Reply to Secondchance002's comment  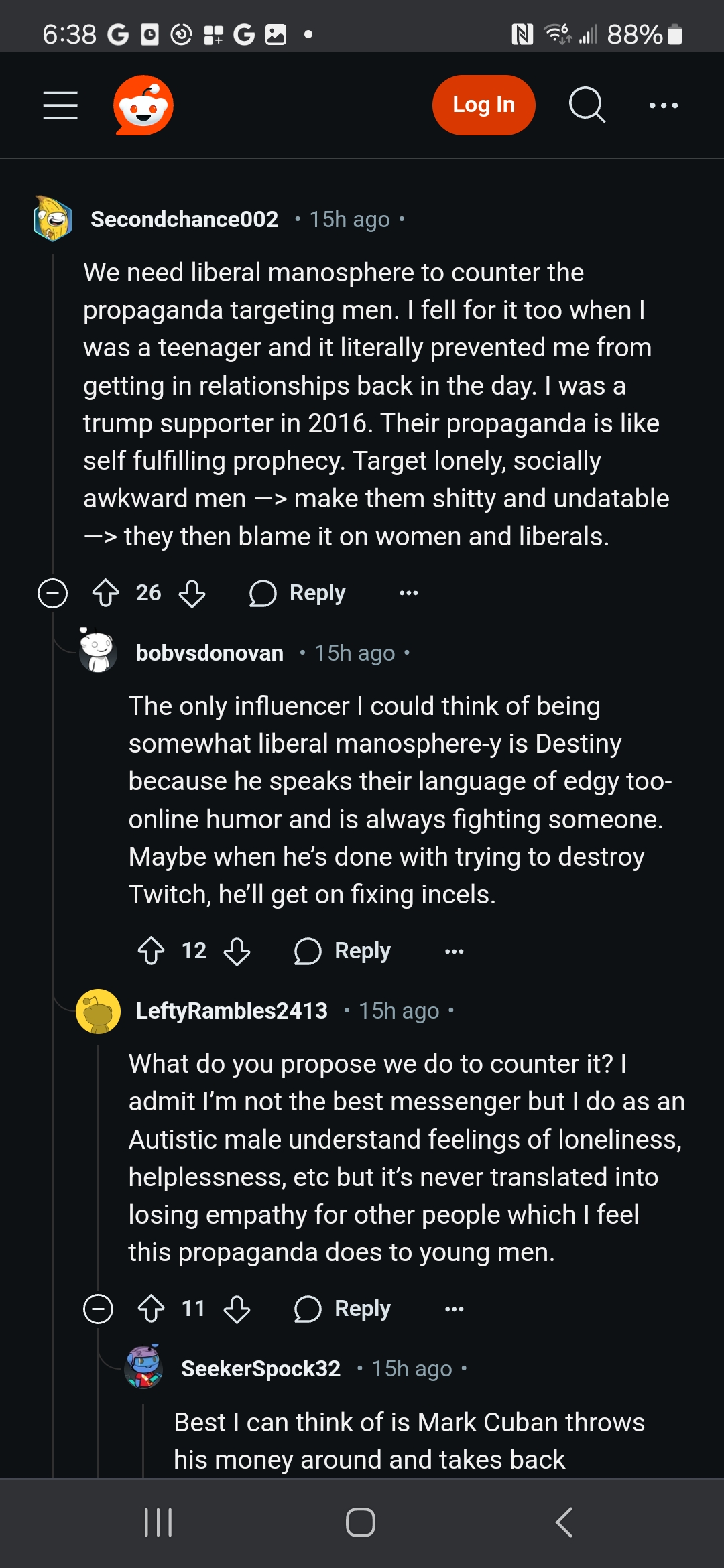[298, 593]
